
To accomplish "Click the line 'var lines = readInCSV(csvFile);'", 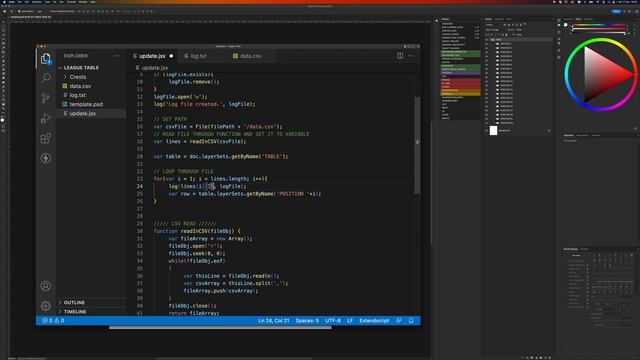I will pos(200,142).
